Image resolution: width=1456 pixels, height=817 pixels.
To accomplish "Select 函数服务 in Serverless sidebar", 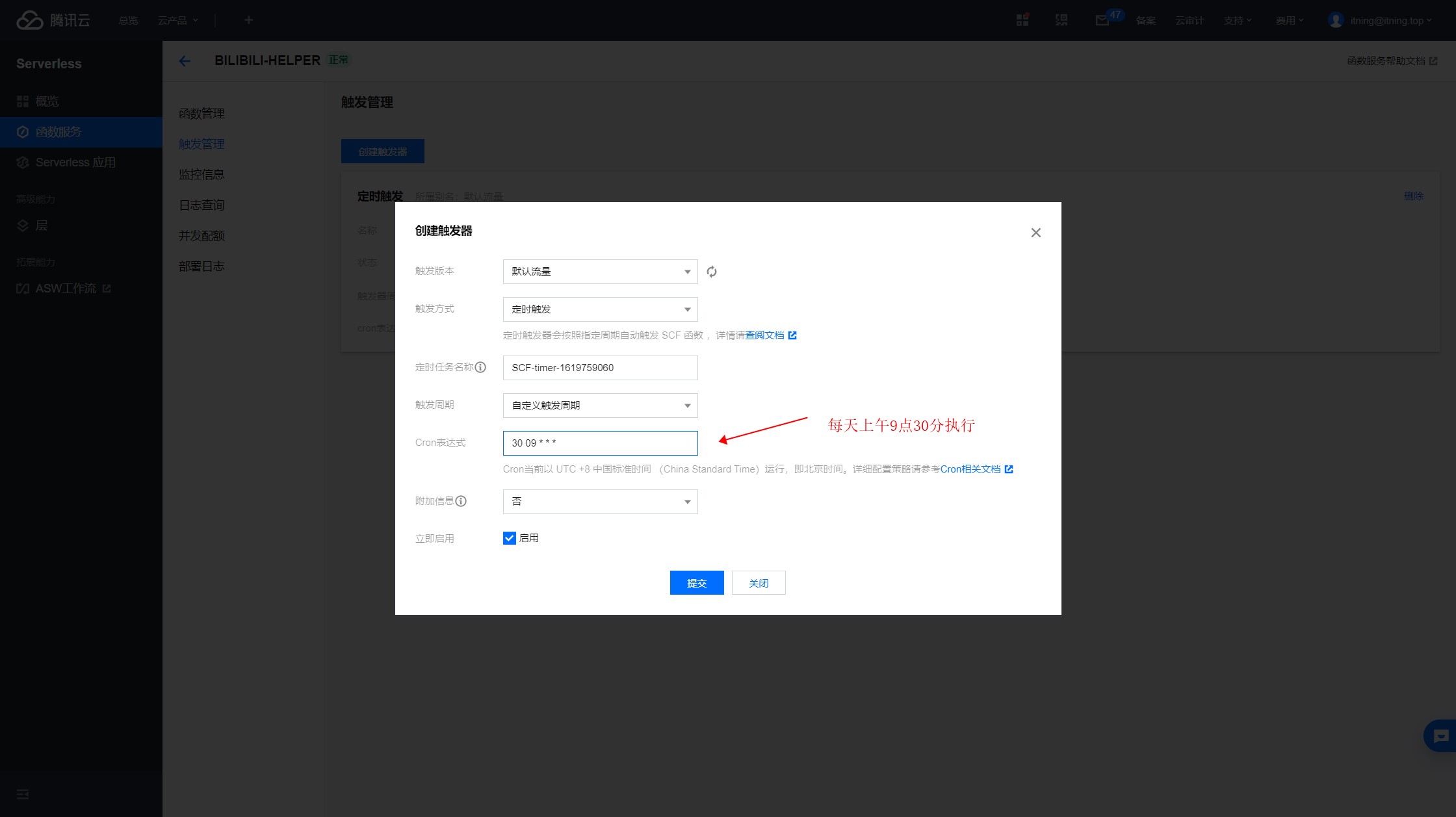I will [x=58, y=132].
